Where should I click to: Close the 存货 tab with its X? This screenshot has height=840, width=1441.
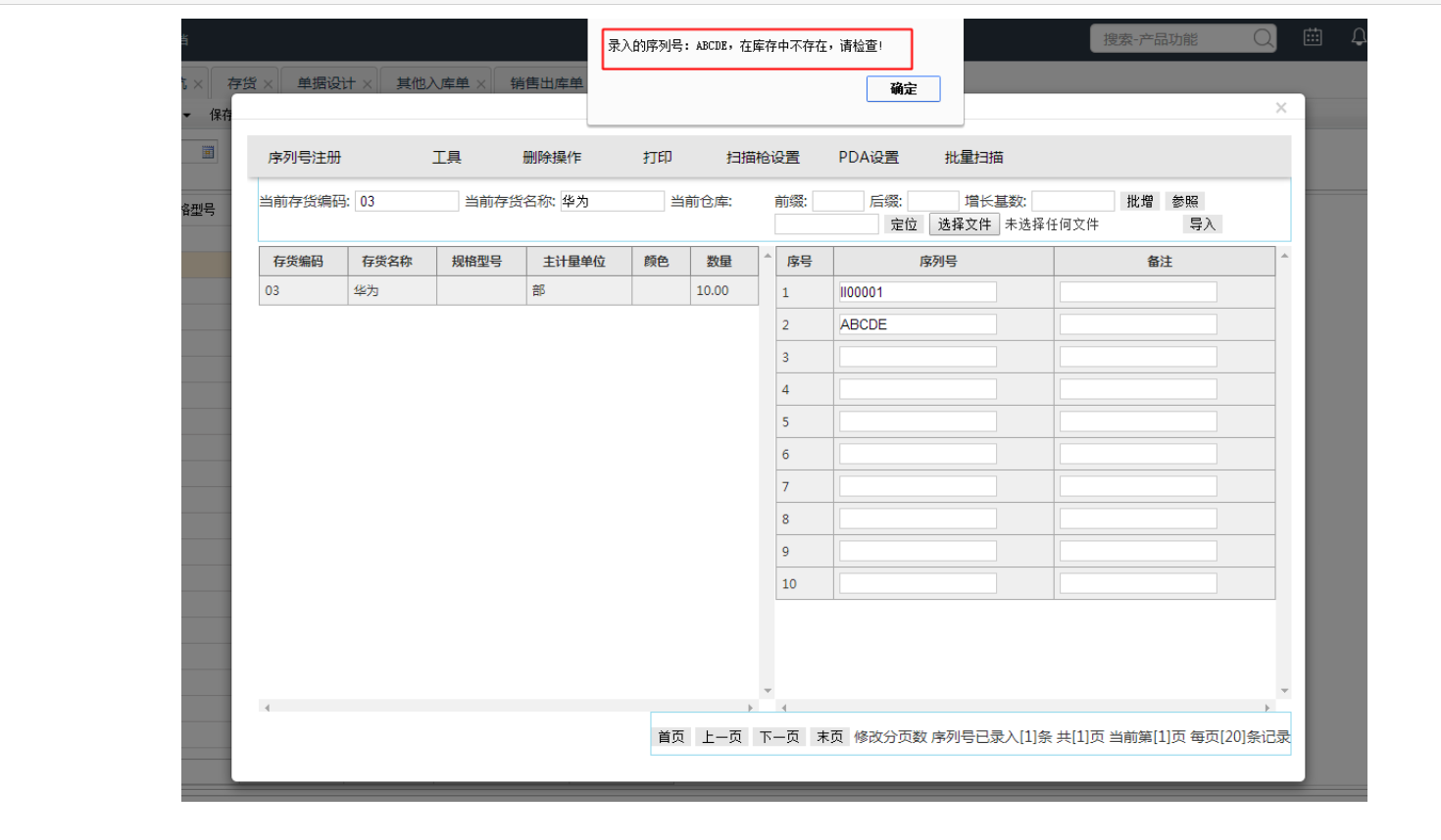[x=269, y=84]
